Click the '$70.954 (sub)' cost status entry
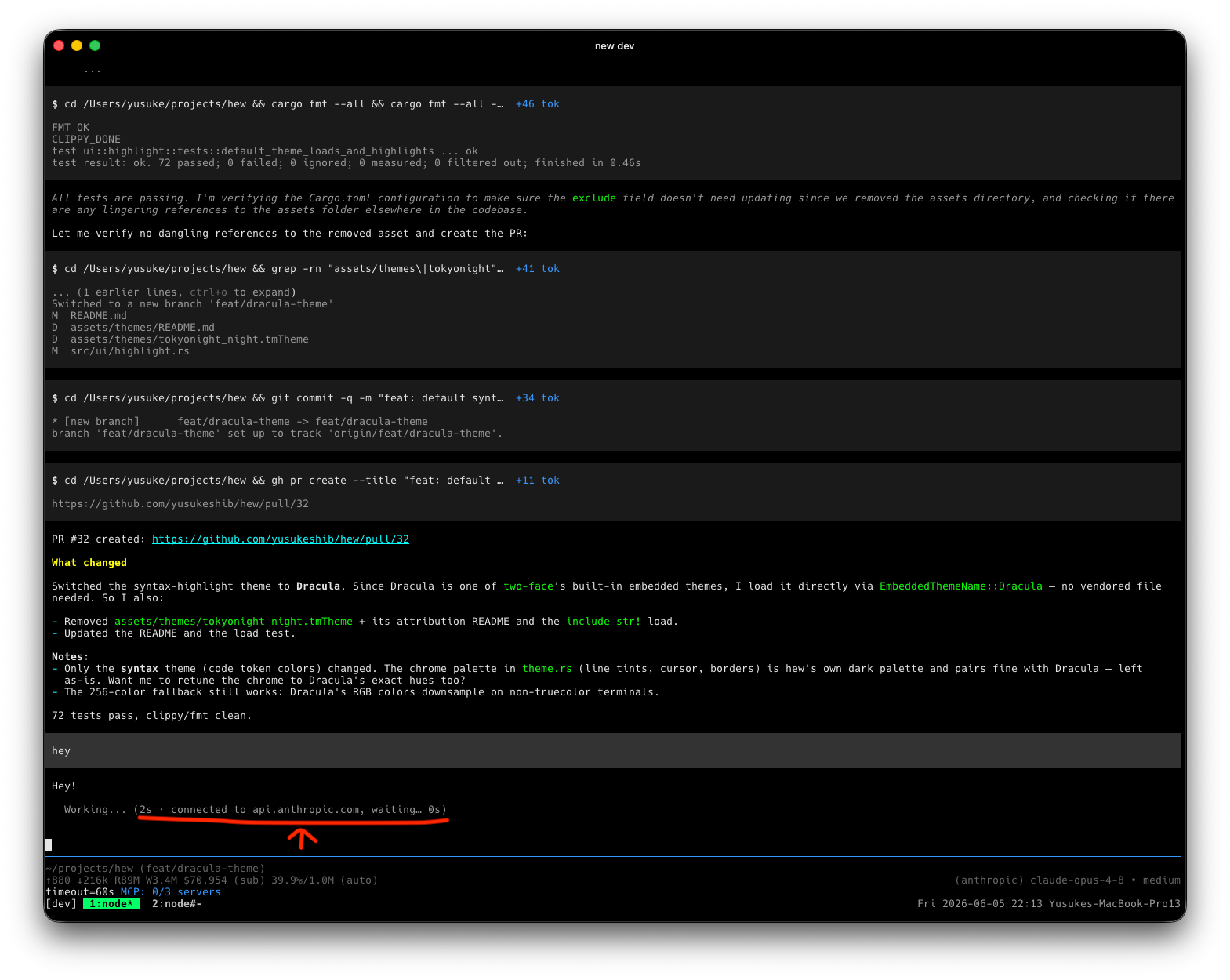This screenshot has width=1230, height=980. [224, 880]
